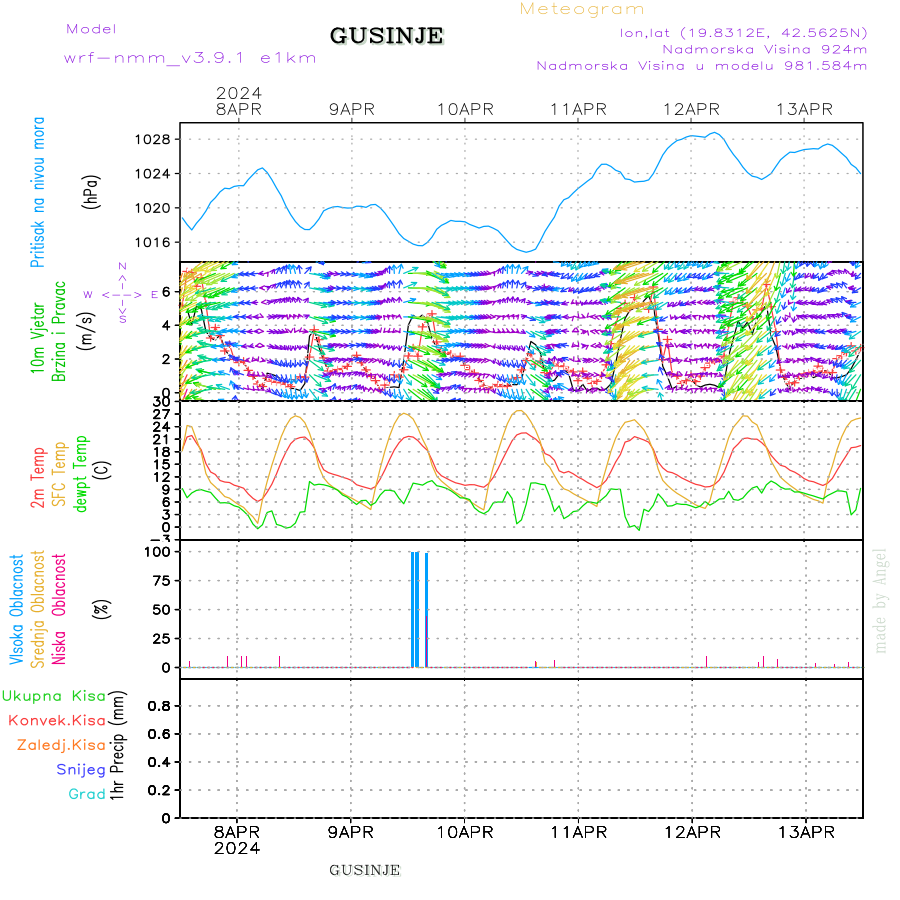Select the red "Konvek.Kisa" legend entry
Screen dimensions: 900x900
57,720
